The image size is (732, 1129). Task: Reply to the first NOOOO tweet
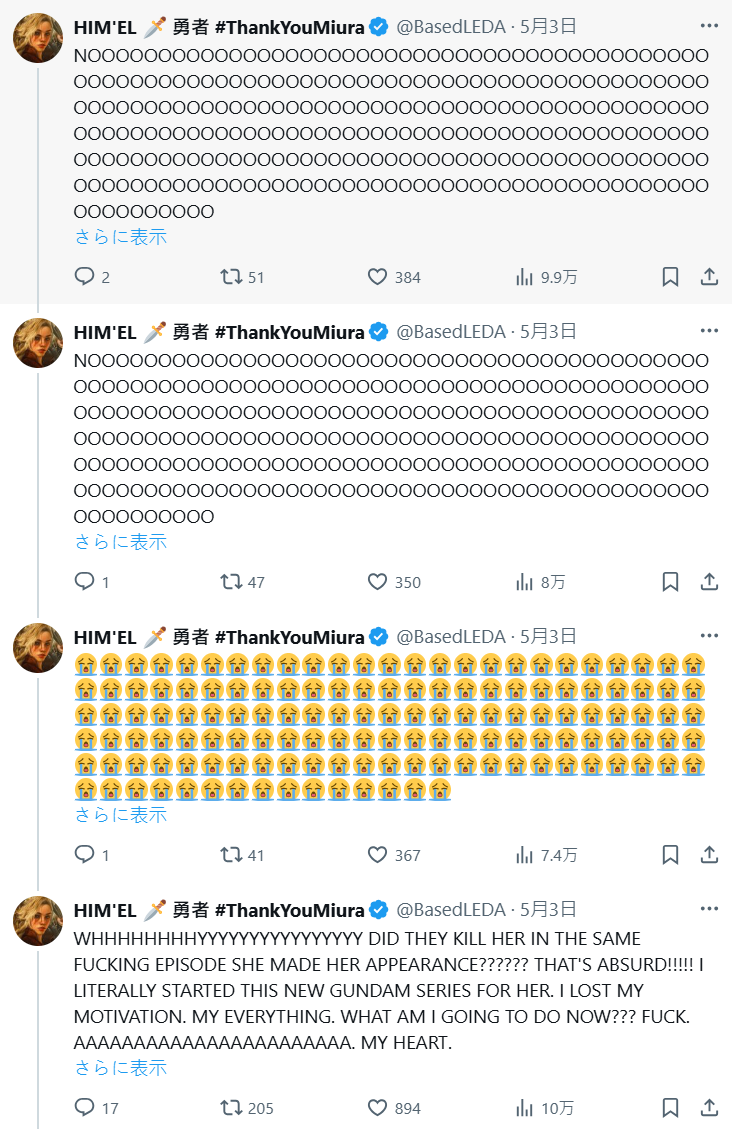coord(85,277)
